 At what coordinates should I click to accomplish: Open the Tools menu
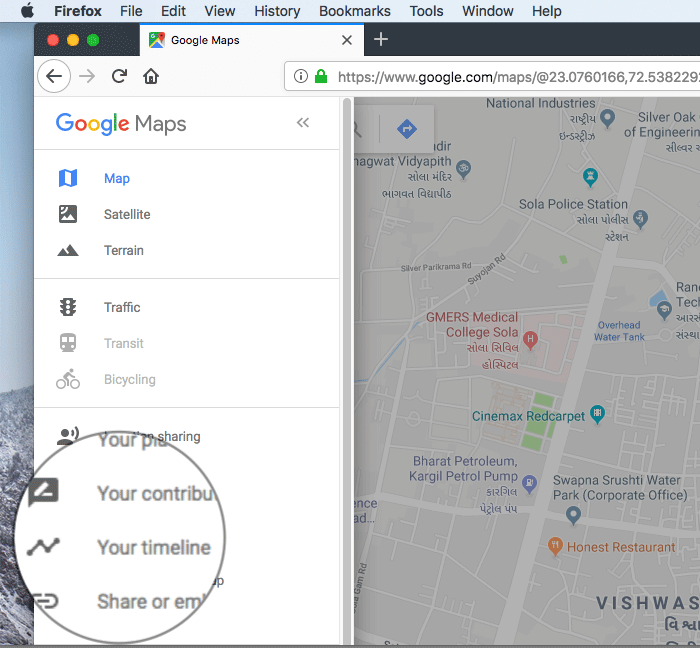(x=426, y=11)
